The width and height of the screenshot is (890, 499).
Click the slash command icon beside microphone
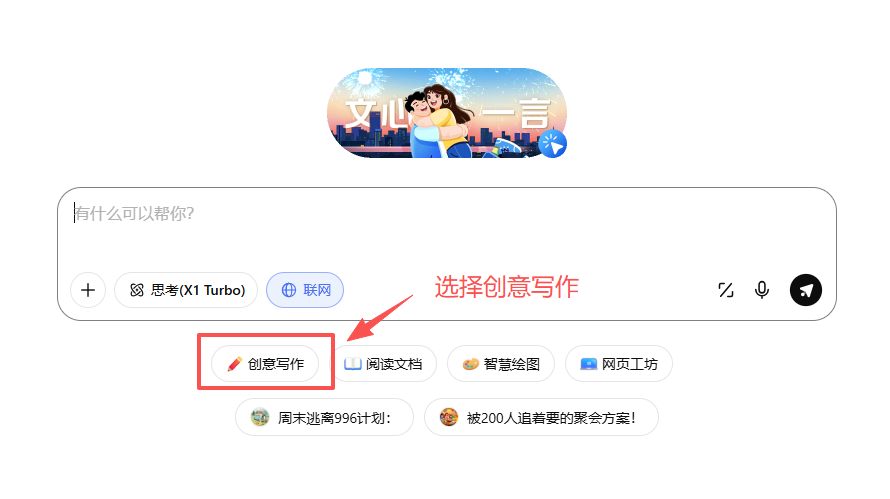coord(725,290)
